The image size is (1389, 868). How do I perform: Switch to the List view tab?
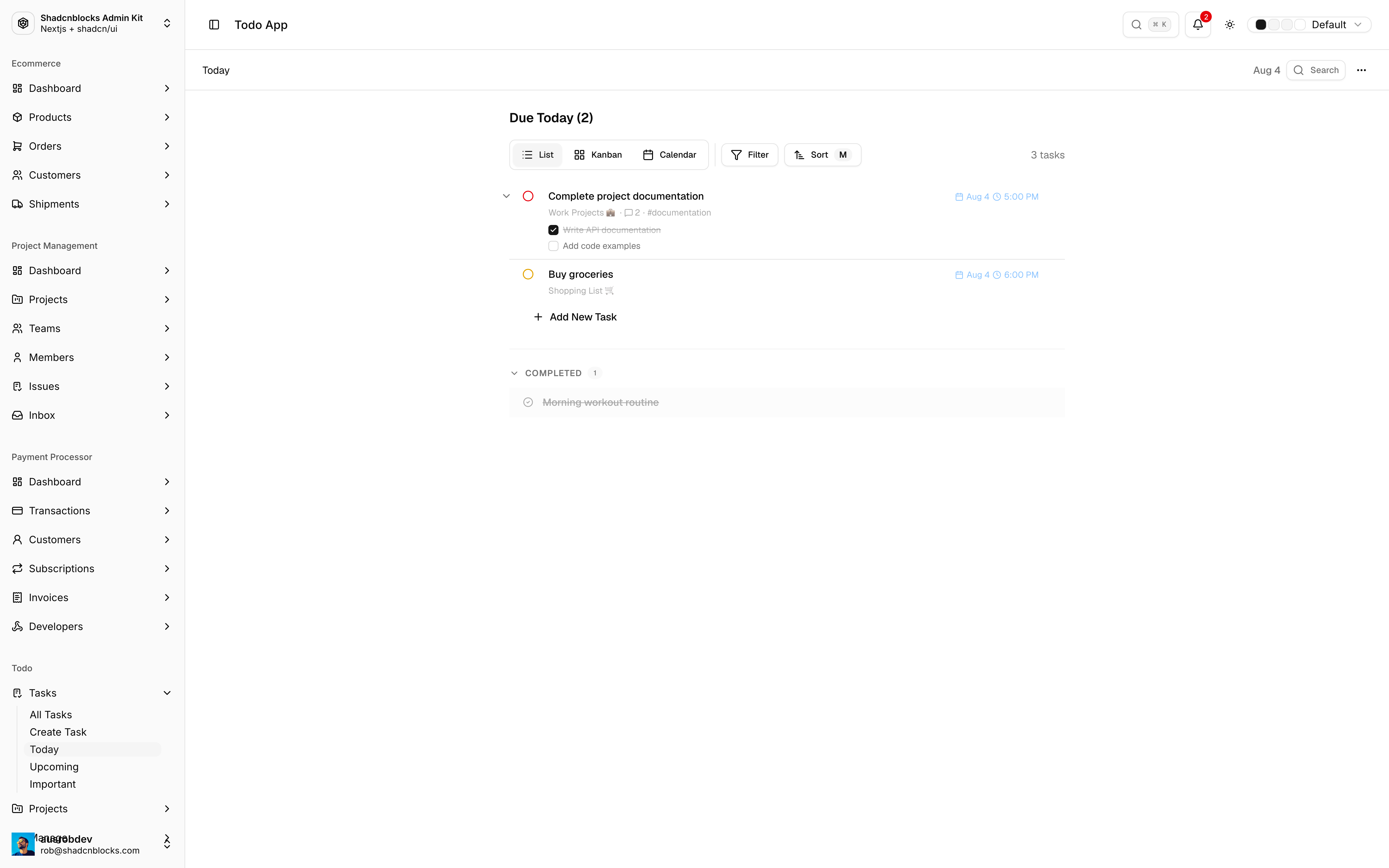tap(537, 155)
